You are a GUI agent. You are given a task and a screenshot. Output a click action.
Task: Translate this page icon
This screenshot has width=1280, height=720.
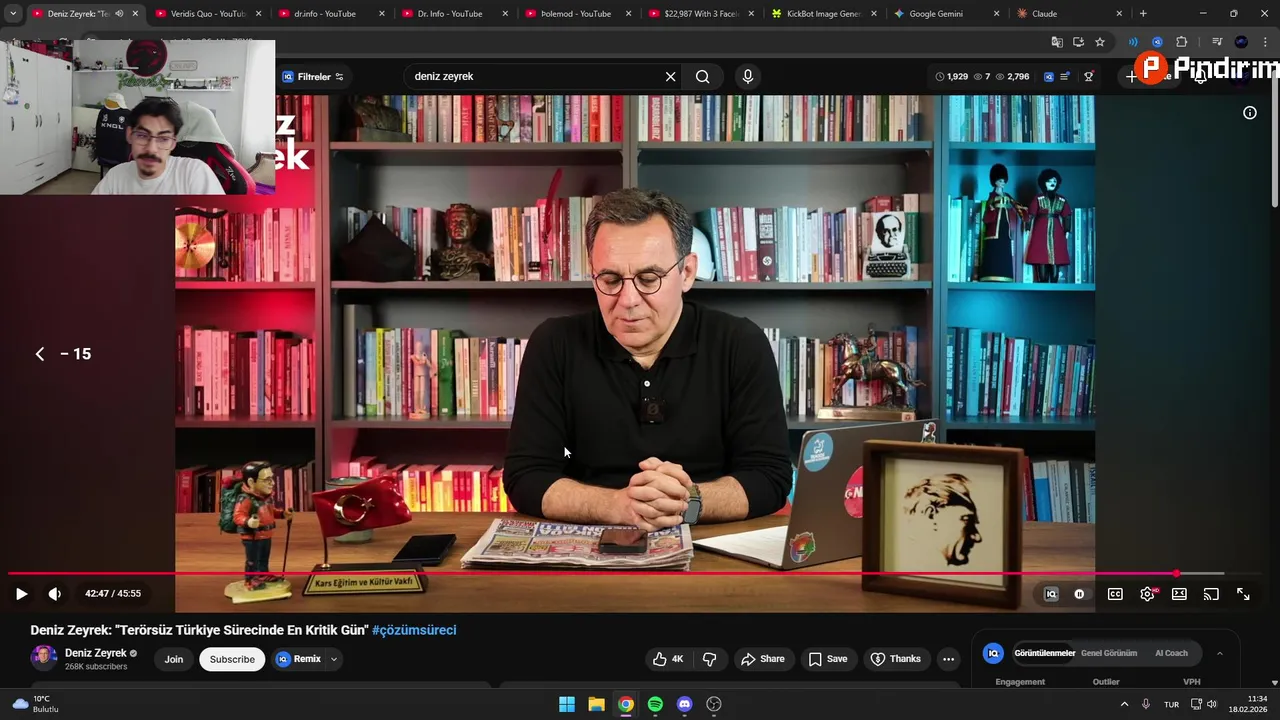(1057, 42)
